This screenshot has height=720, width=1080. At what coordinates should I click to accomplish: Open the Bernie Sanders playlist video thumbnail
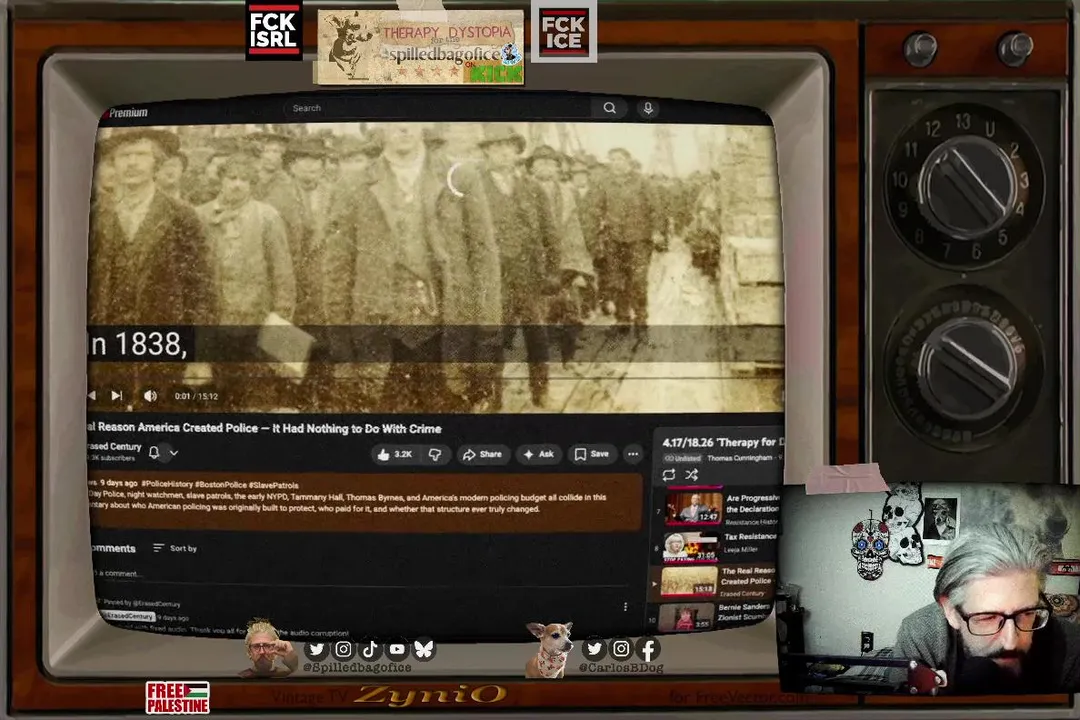click(x=686, y=617)
